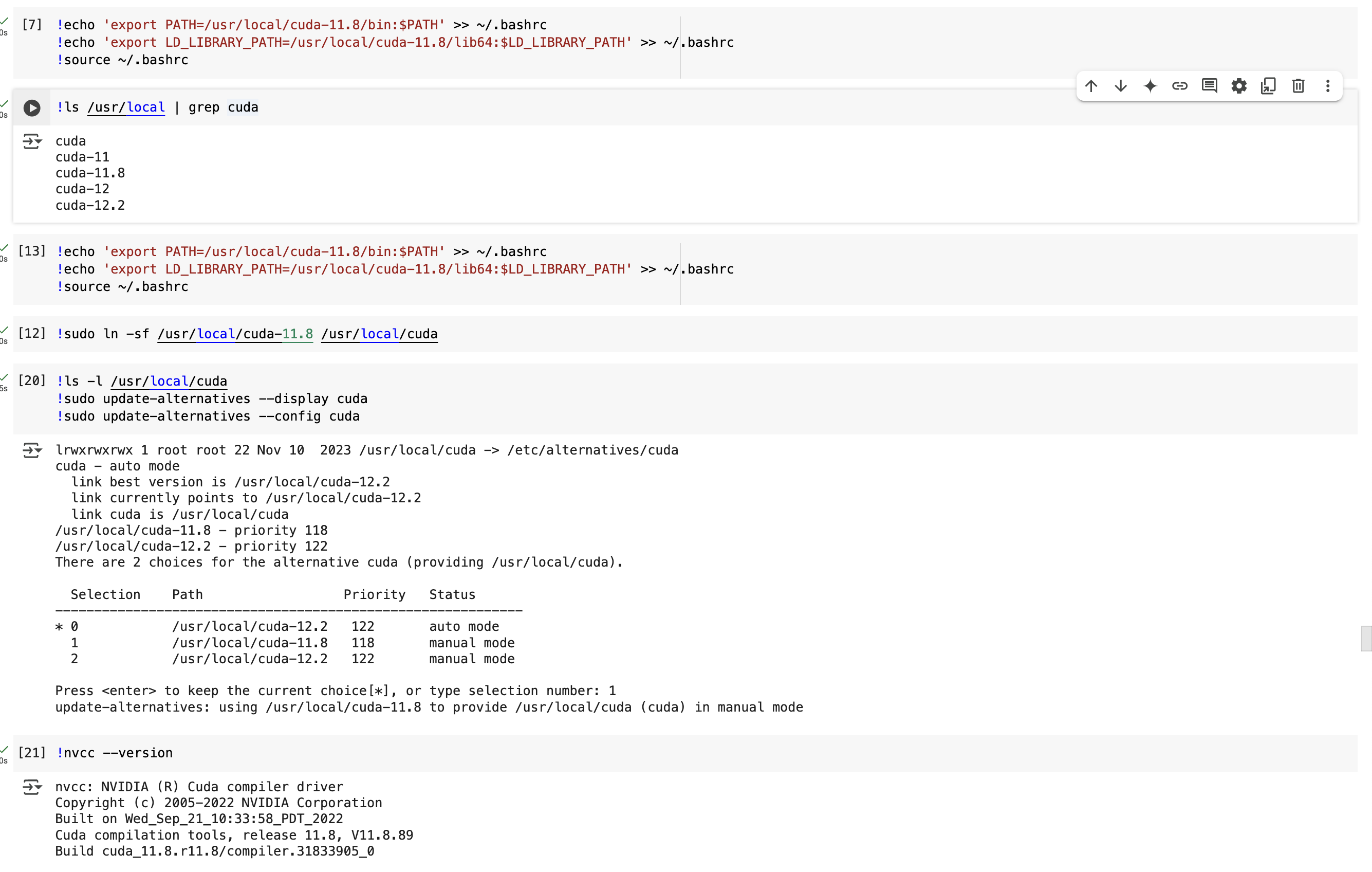Move the selected cell up
The height and width of the screenshot is (872, 1372).
1091,86
